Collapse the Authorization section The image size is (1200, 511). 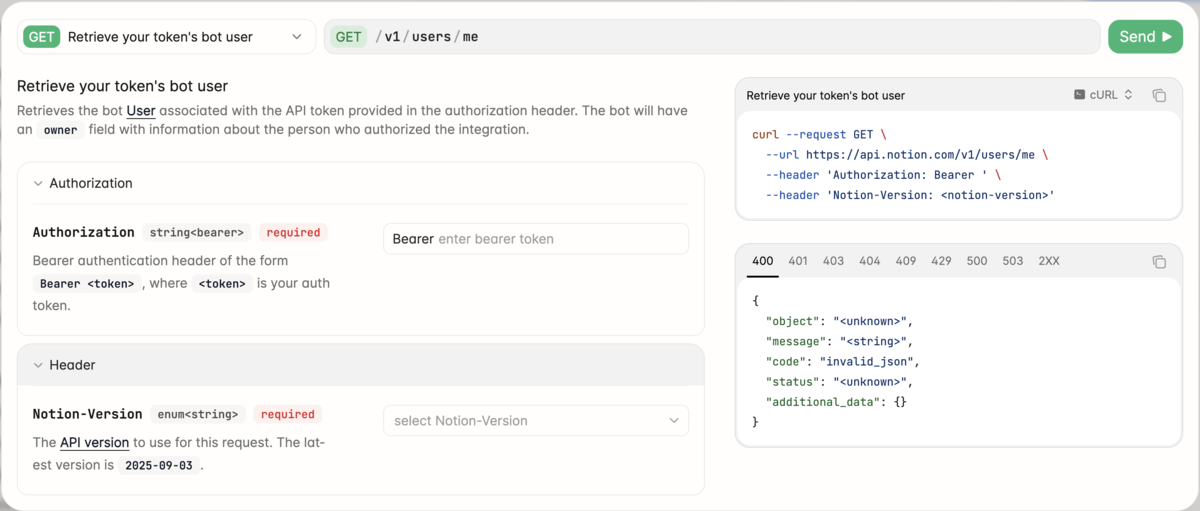click(39, 183)
